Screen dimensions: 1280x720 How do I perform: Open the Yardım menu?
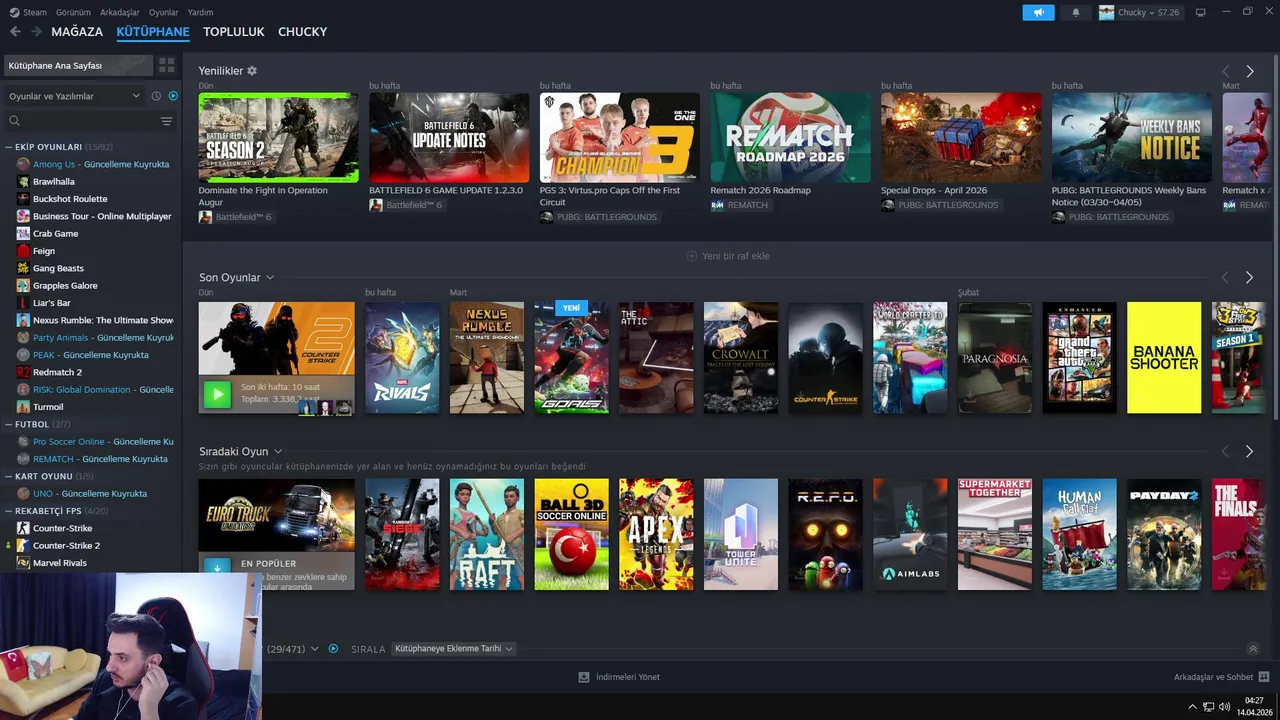(x=200, y=12)
